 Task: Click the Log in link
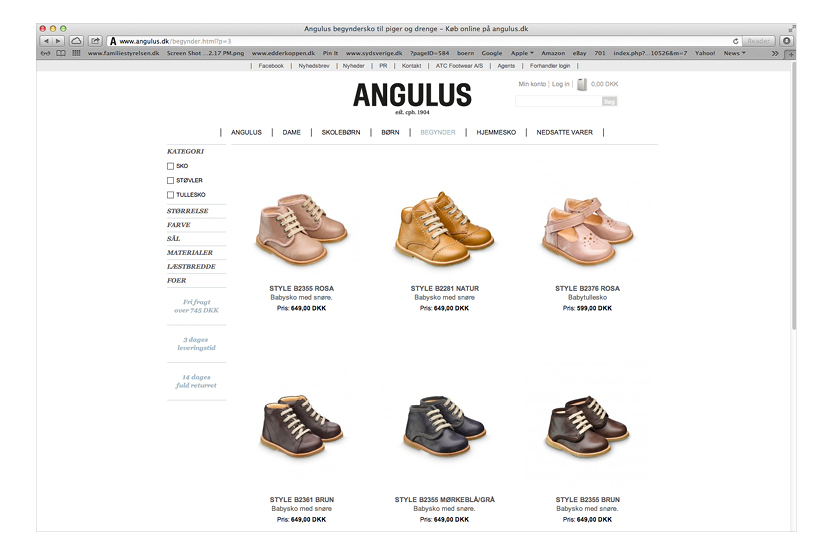pos(560,84)
